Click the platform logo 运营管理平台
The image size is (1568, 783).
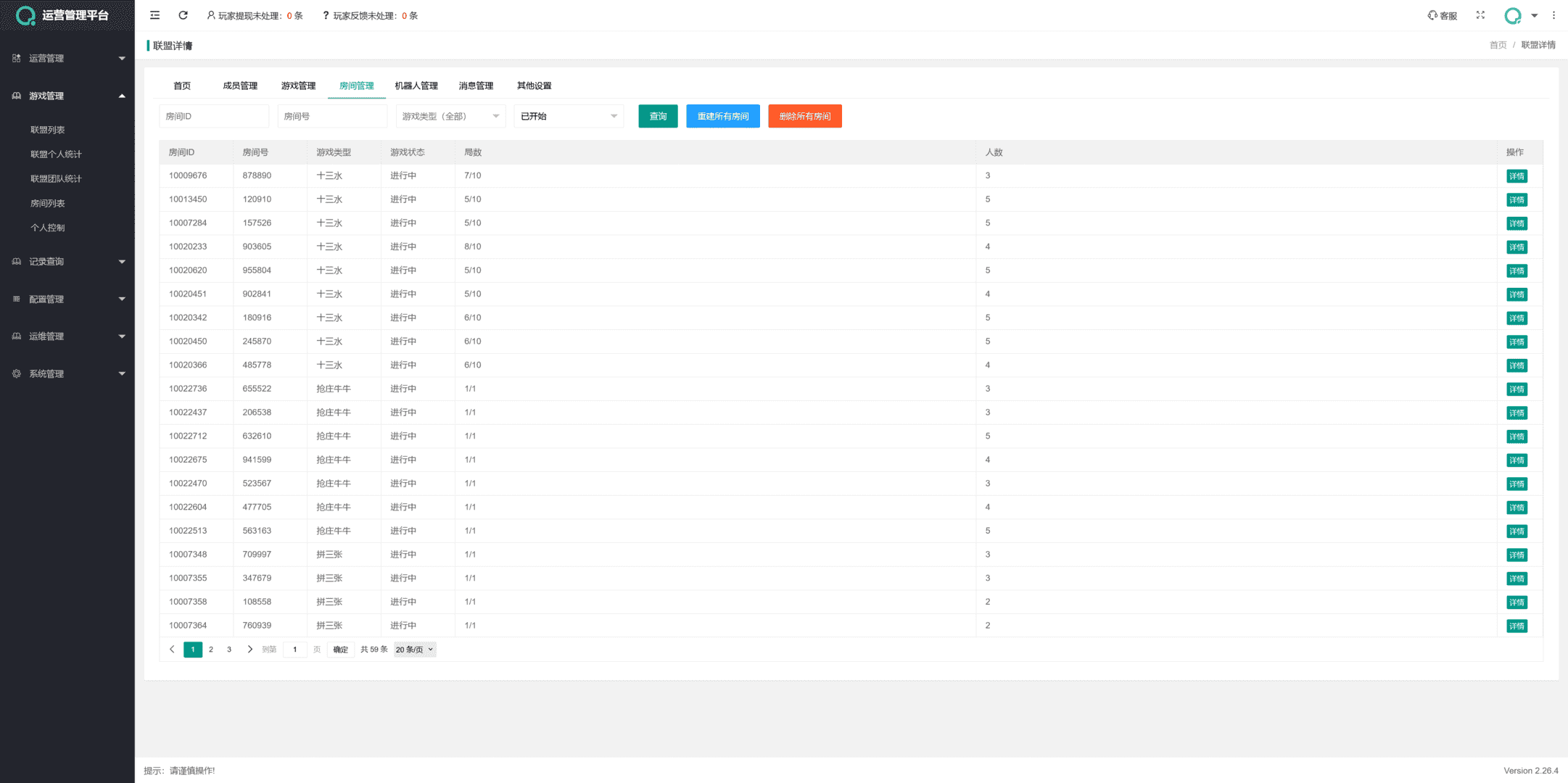pyautogui.click(x=64, y=15)
